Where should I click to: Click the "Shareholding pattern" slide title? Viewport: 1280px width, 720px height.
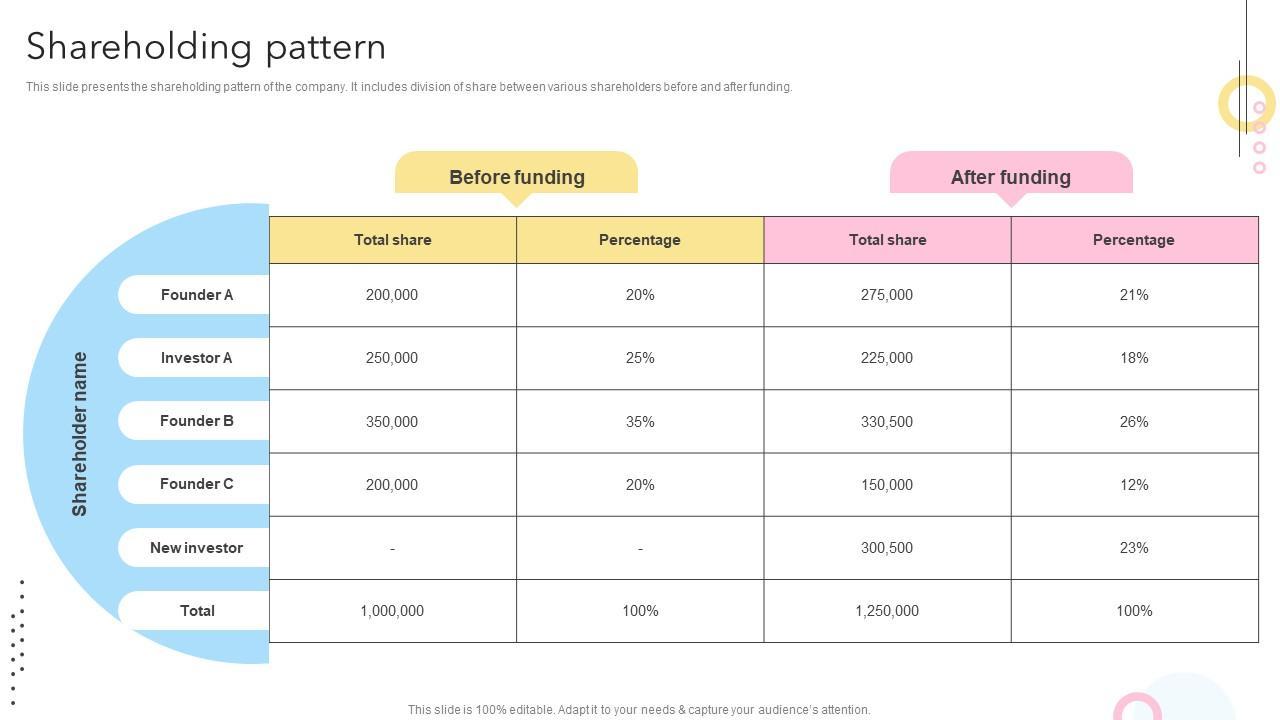[x=206, y=47]
